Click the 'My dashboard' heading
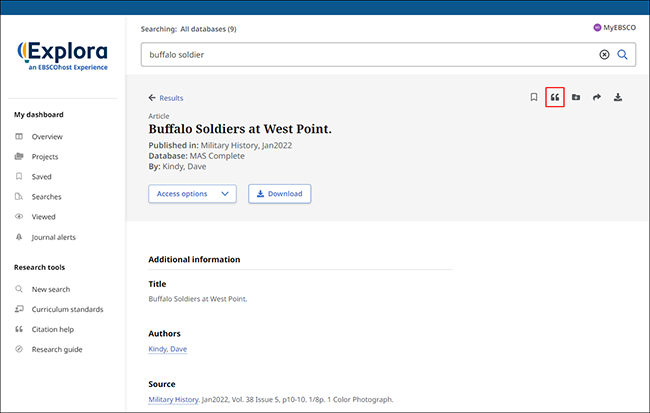This screenshot has height=413, width=650. pos(39,114)
